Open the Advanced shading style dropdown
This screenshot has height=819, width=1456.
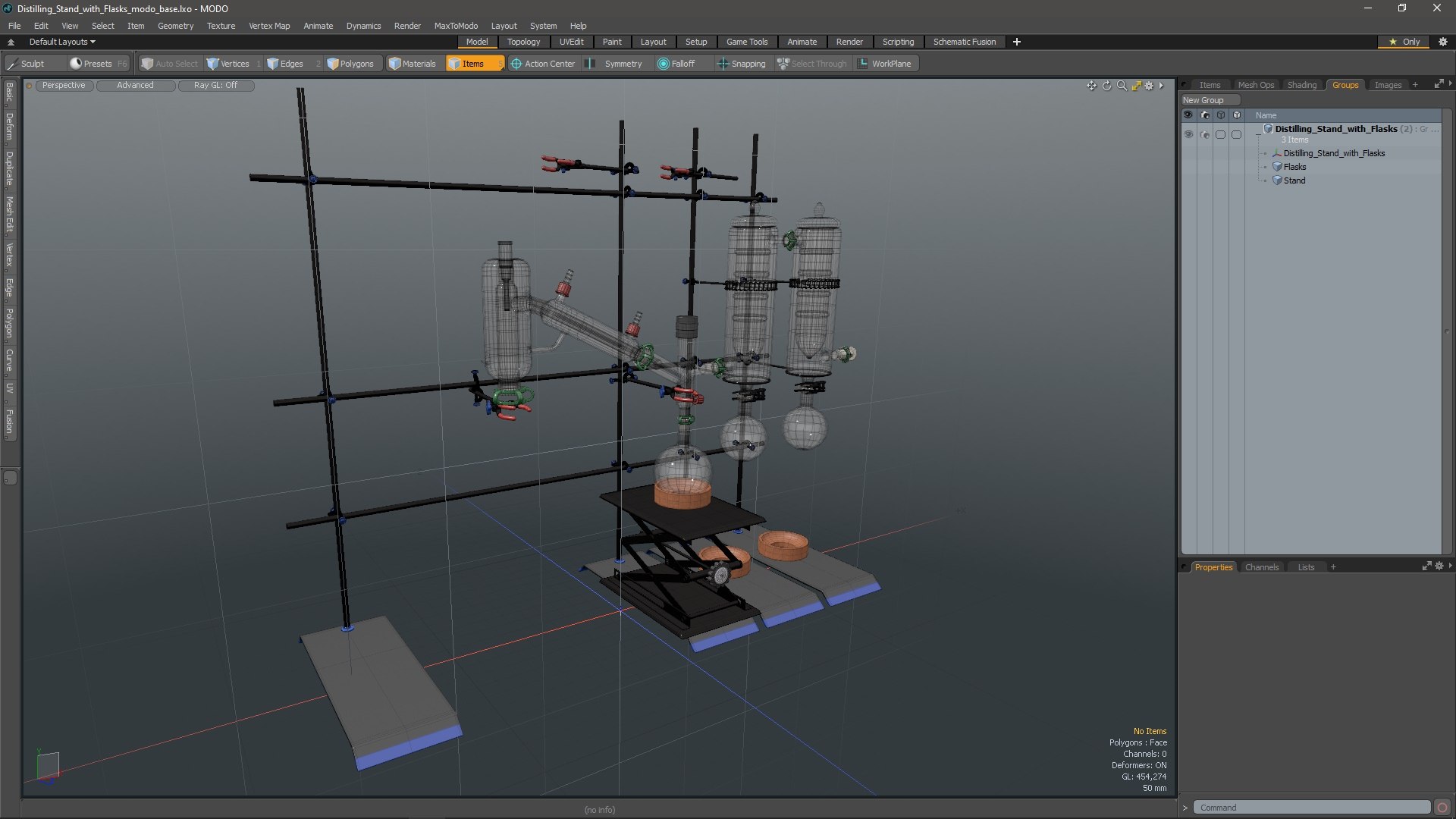point(135,86)
